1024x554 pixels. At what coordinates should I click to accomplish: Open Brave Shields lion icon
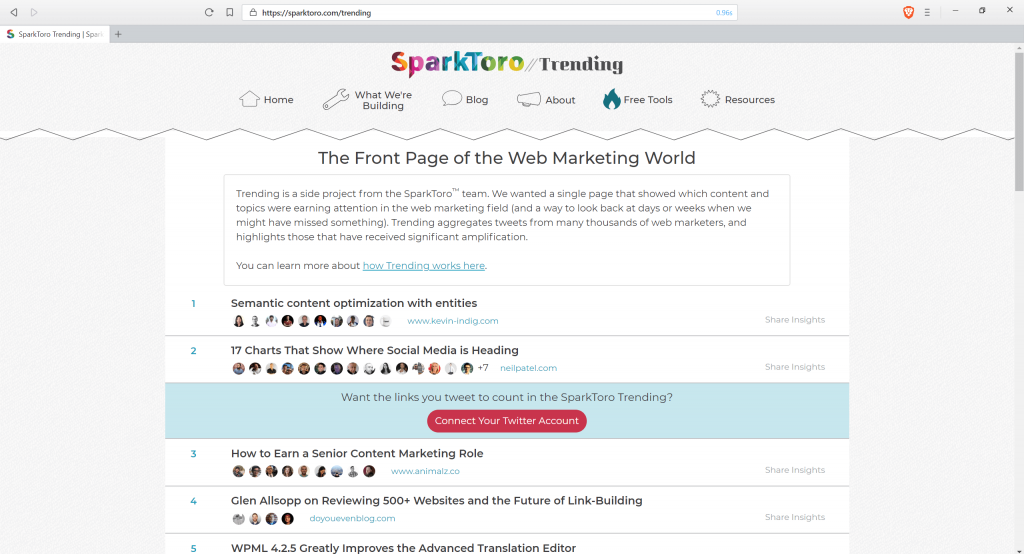908,12
